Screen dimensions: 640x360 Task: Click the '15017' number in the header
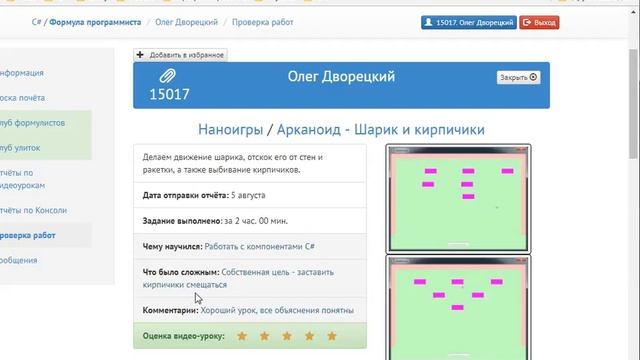click(x=169, y=94)
